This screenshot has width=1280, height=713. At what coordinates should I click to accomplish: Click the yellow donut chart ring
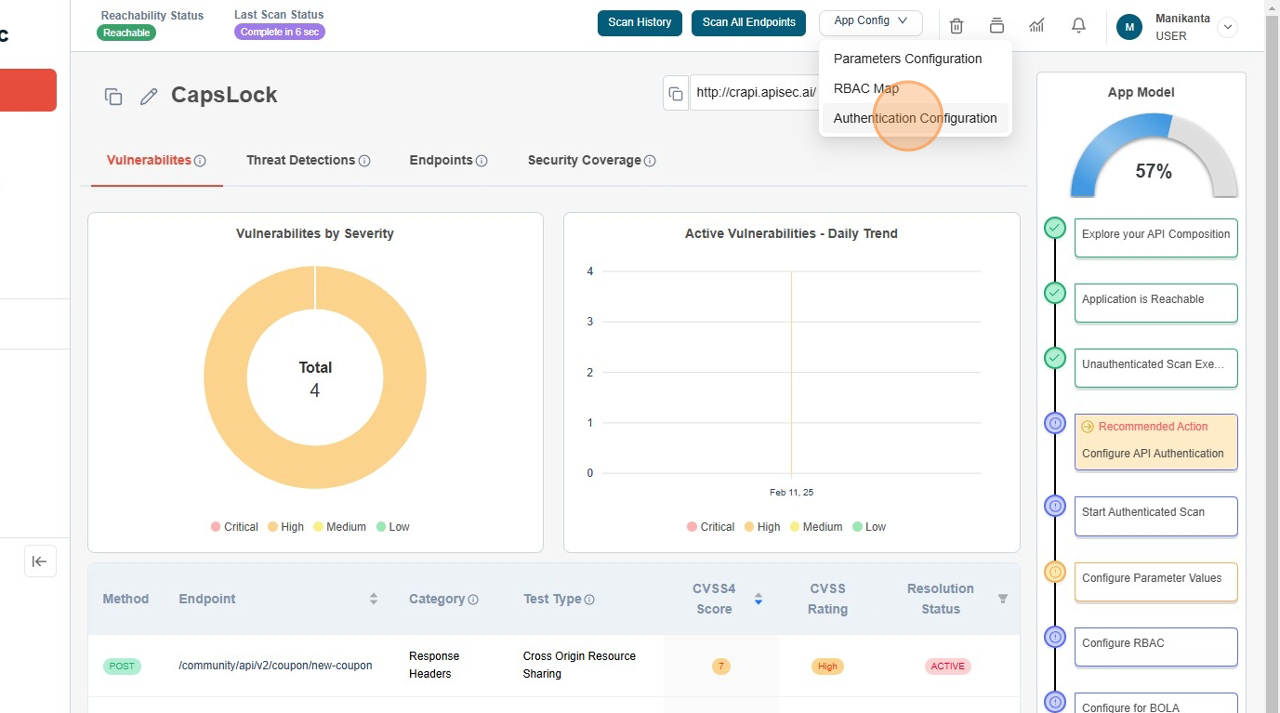(225, 380)
